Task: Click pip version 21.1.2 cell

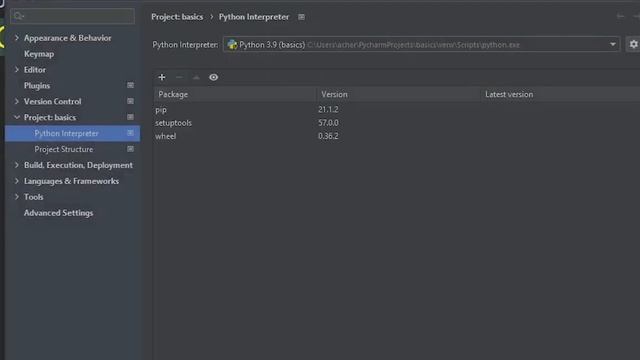Action: click(x=328, y=109)
